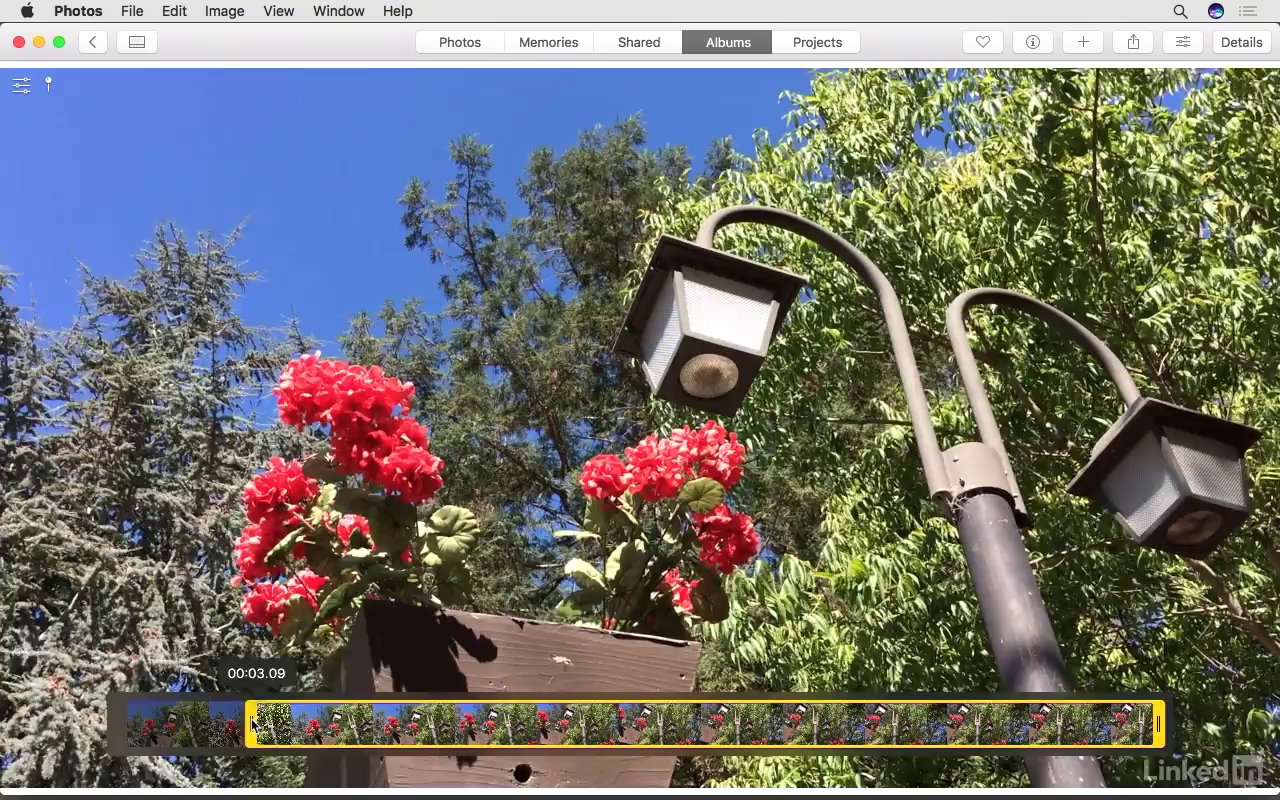Switch to the Photos tab
This screenshot has width=1280, height=800.
point(460,42)
